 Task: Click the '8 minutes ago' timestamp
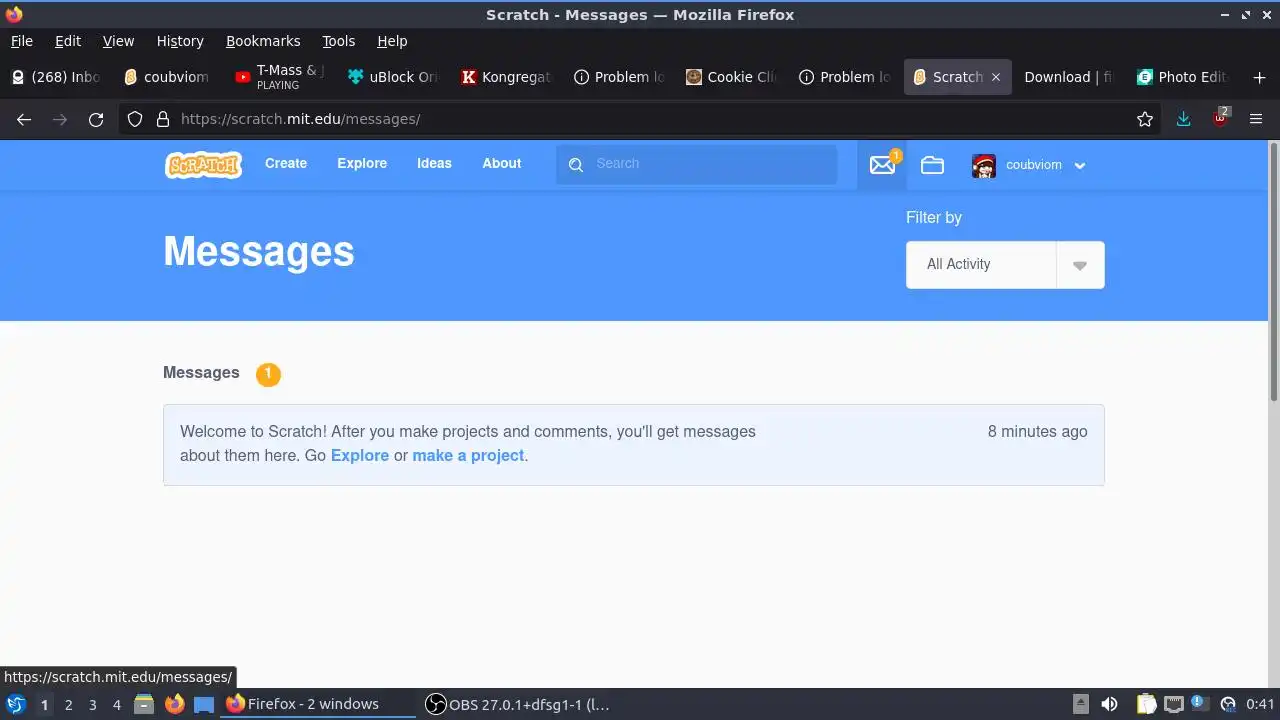coord(1037,432)
